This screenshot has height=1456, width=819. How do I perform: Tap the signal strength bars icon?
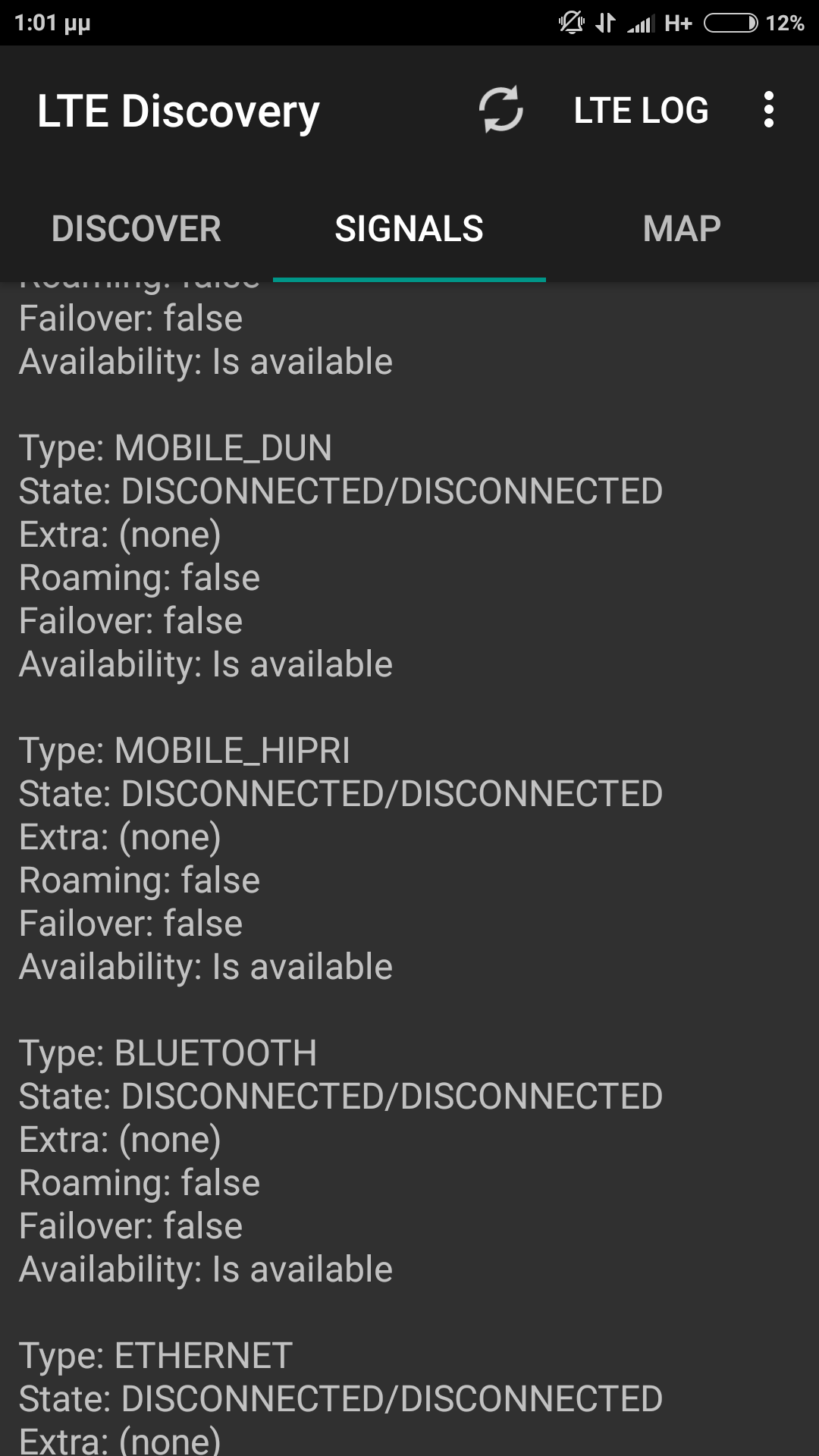641,24
